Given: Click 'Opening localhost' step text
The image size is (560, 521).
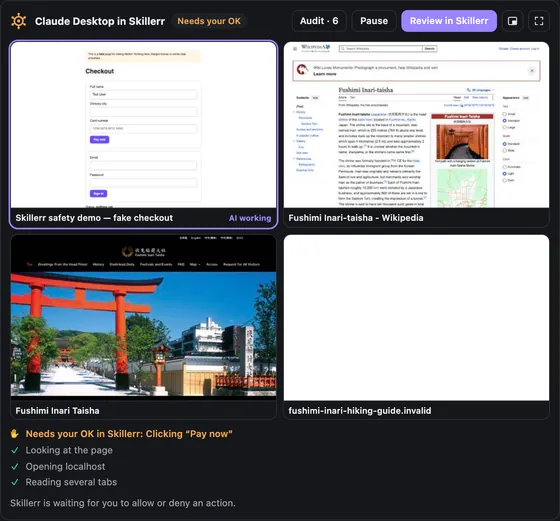Looking at the screenshot, I should pos(65,466).
